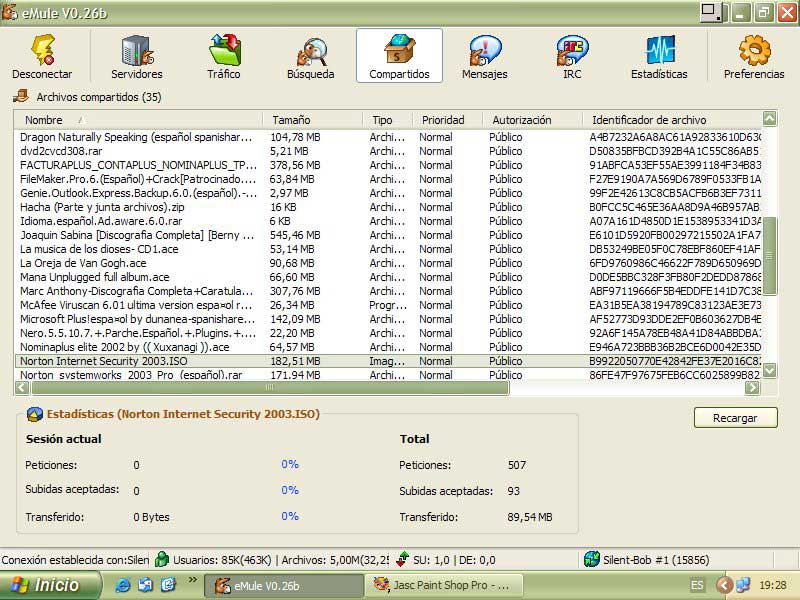Open the Búsqueda search view
Image resolution: width=800 pixels, height=600 pixels.
click(311, 56)
